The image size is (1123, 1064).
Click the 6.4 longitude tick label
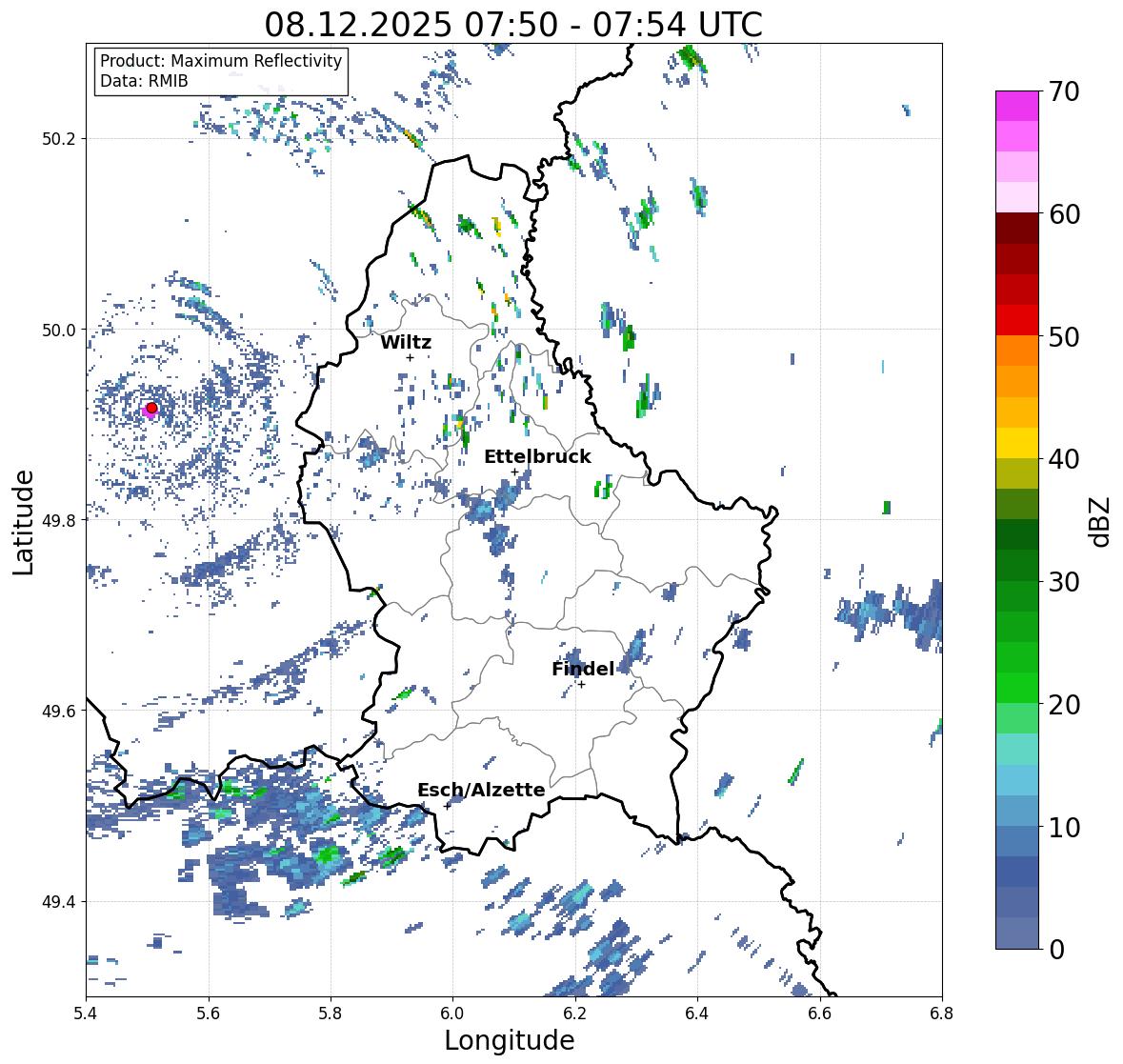click(697, 1014)
